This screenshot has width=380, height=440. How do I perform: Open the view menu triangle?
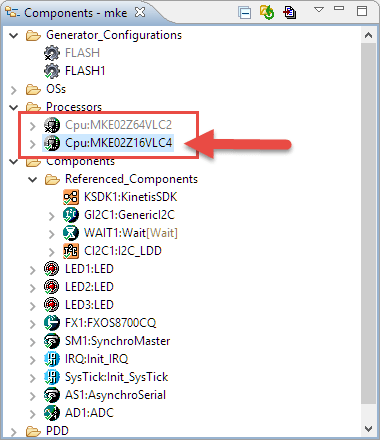pyautogui.click(x=319, y=9)
